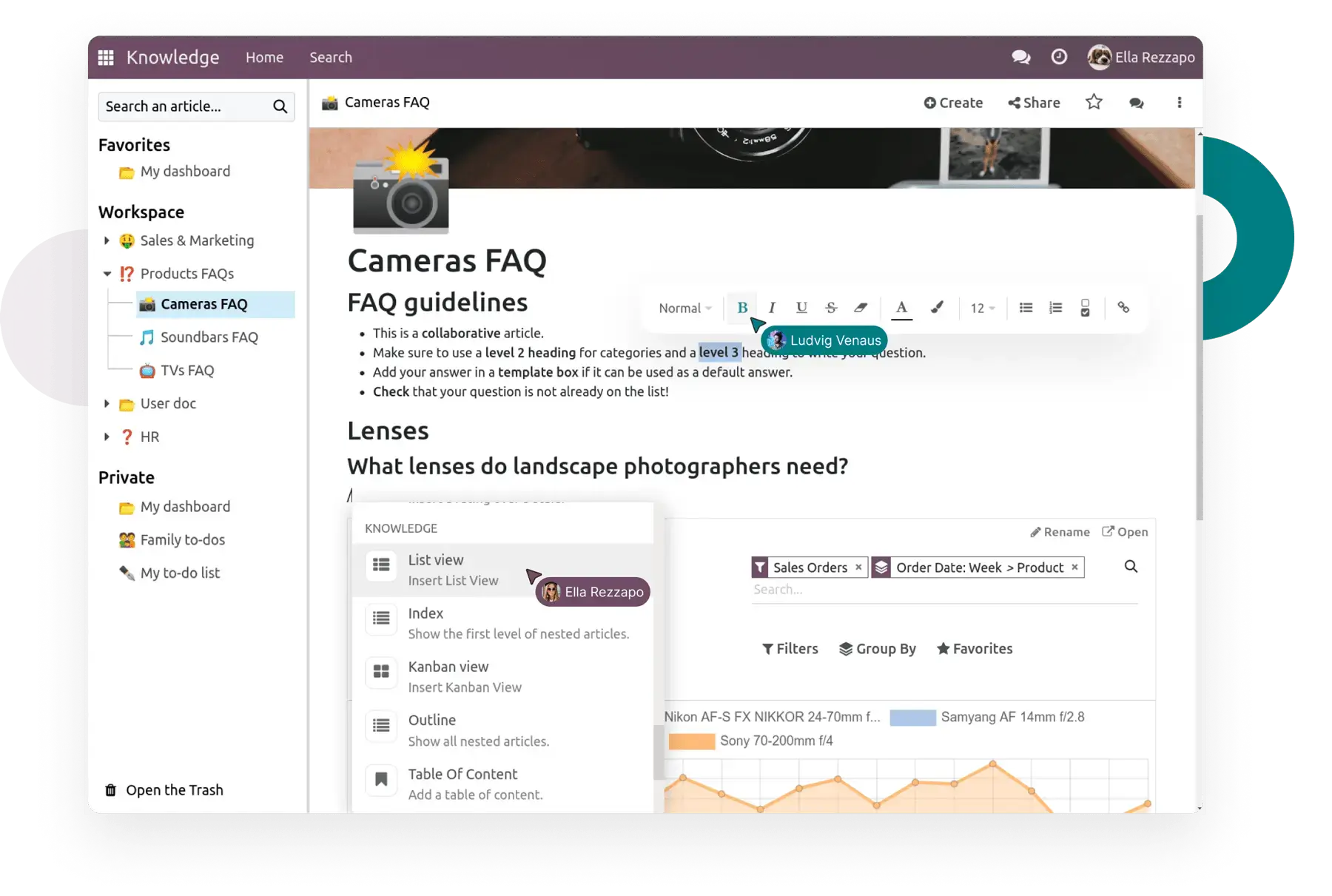
Task: Insert a checklist using the toolbar icon
Action: tap(1086, 307)
